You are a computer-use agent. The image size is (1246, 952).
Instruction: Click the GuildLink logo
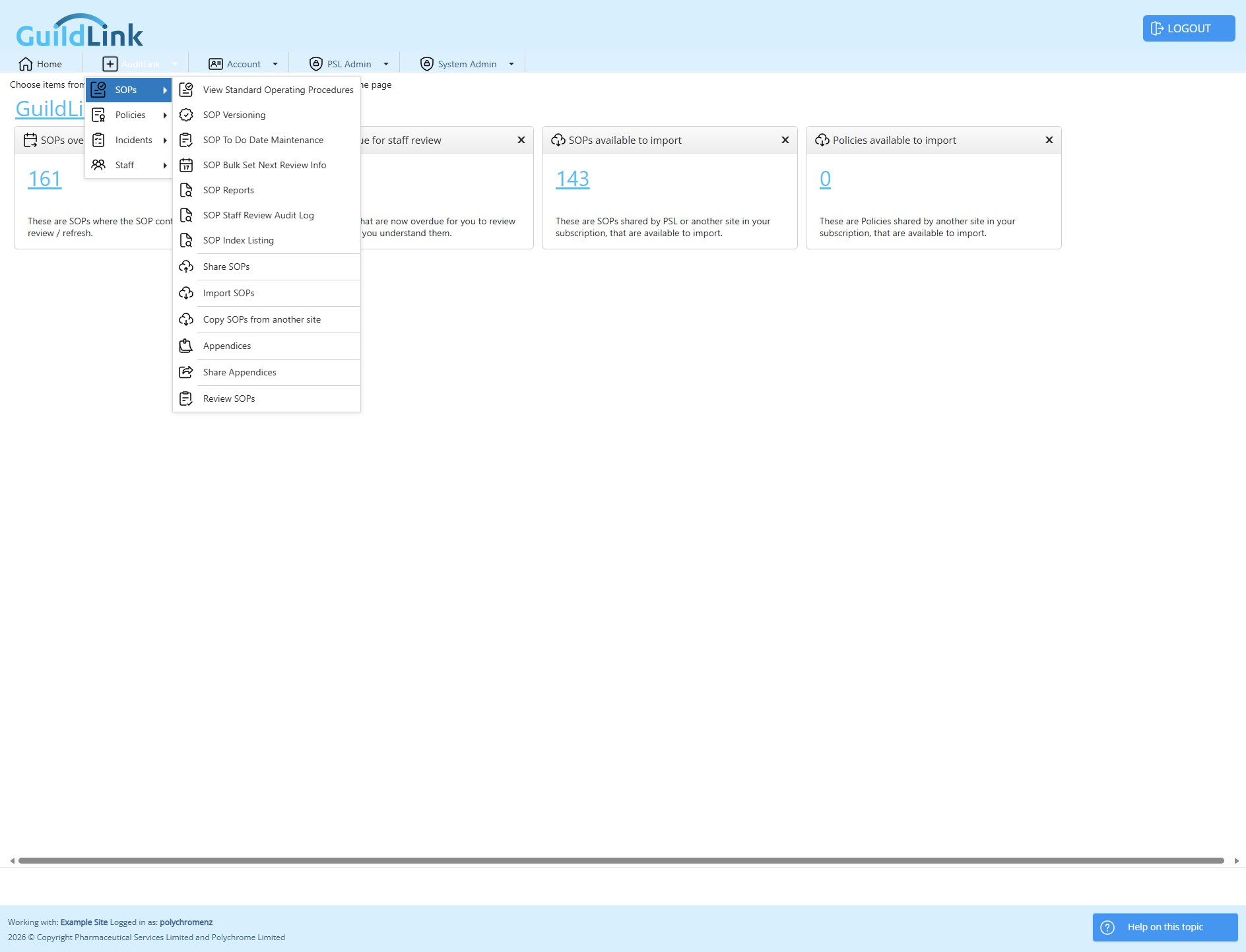pos(79,31)
